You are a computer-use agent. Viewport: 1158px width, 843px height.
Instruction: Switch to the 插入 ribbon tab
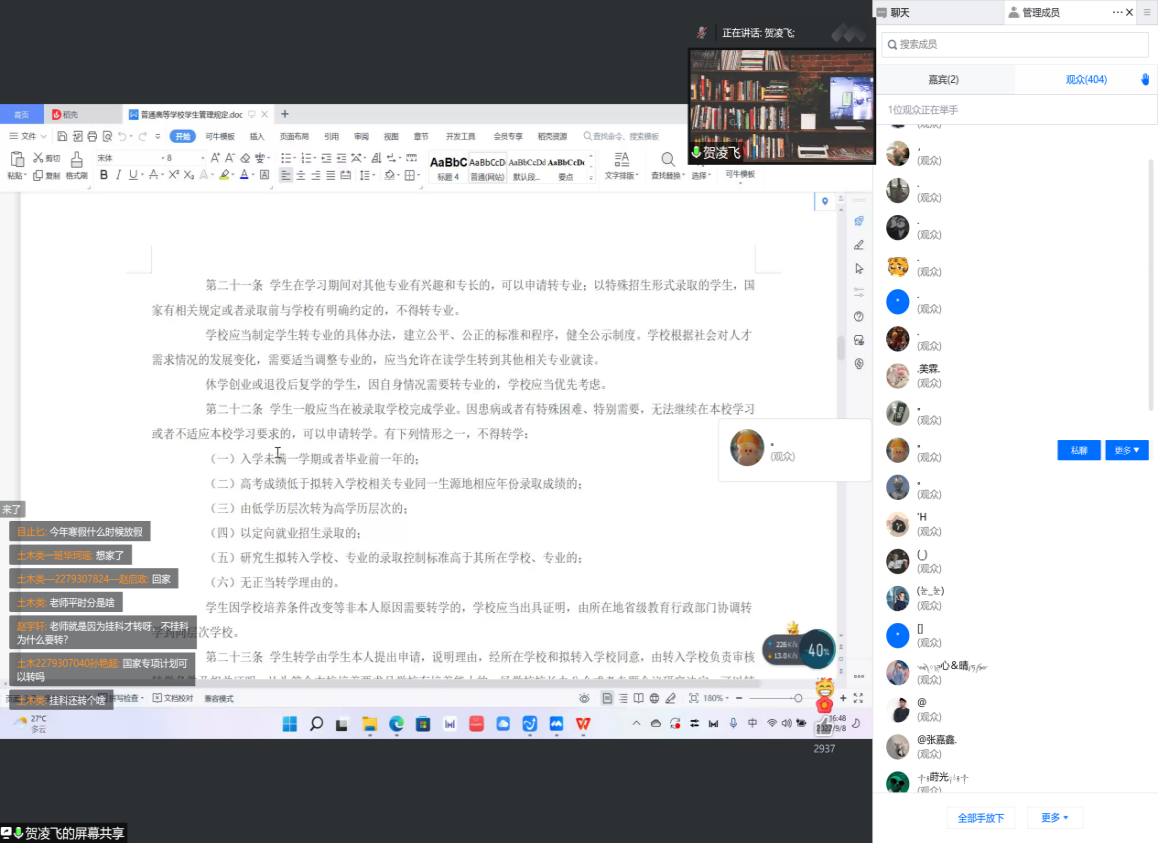click(257, 136)
